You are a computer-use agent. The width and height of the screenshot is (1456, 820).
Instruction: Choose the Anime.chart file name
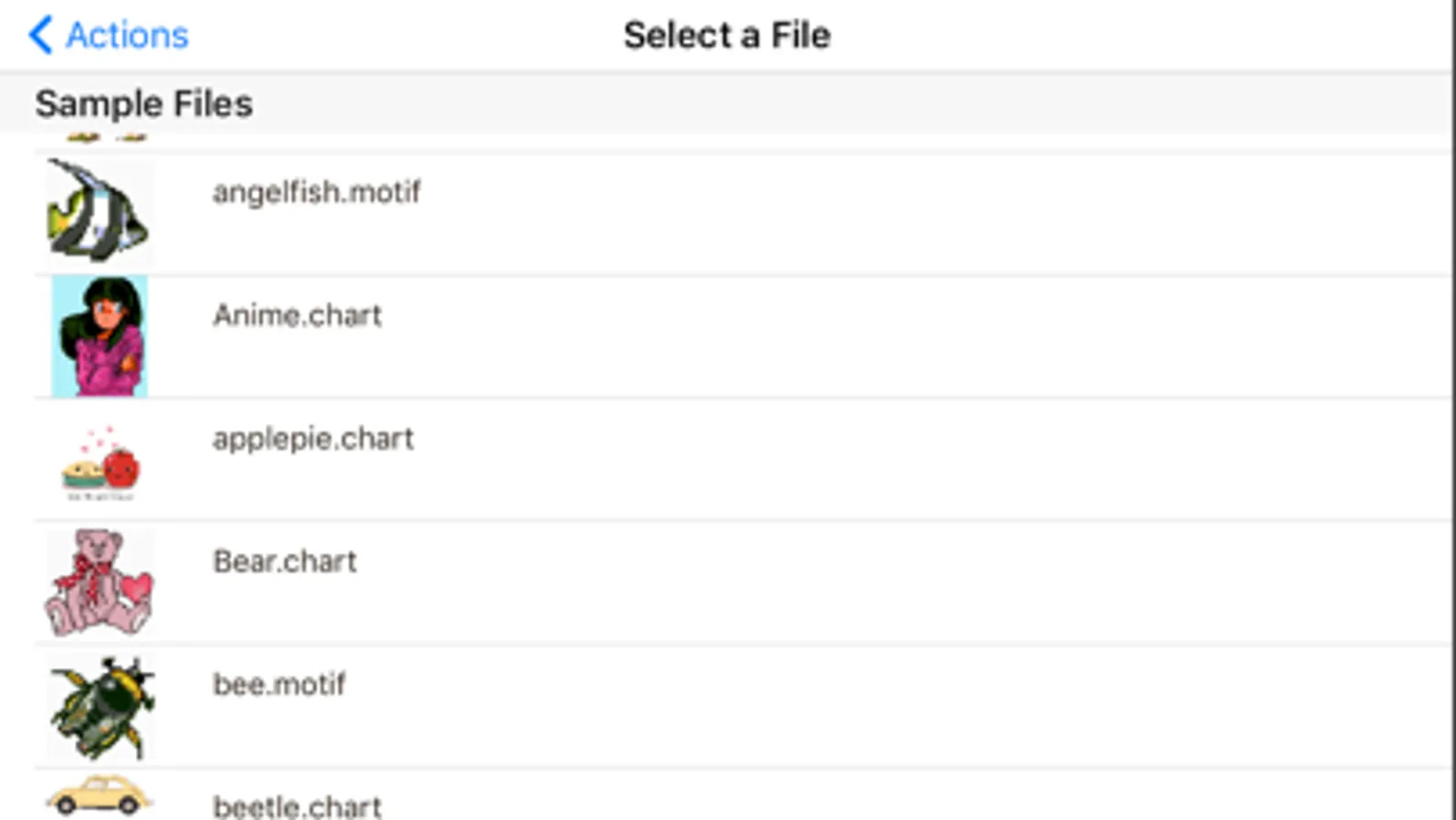[297, 315]
